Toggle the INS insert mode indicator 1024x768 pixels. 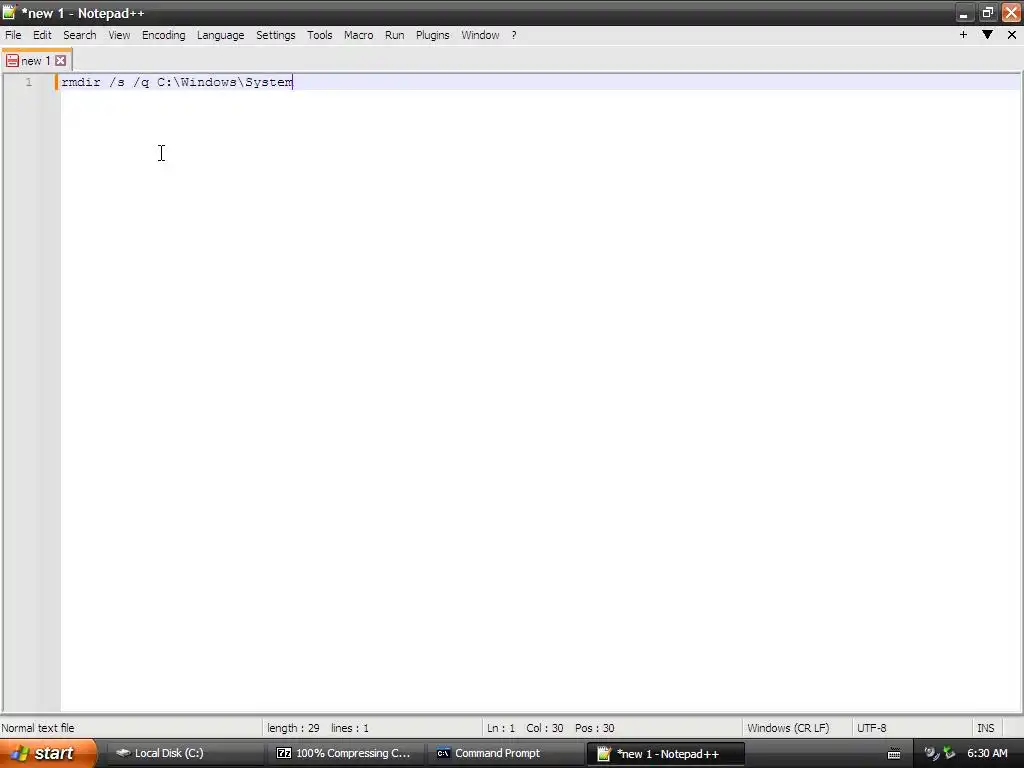tap(985, 728)
